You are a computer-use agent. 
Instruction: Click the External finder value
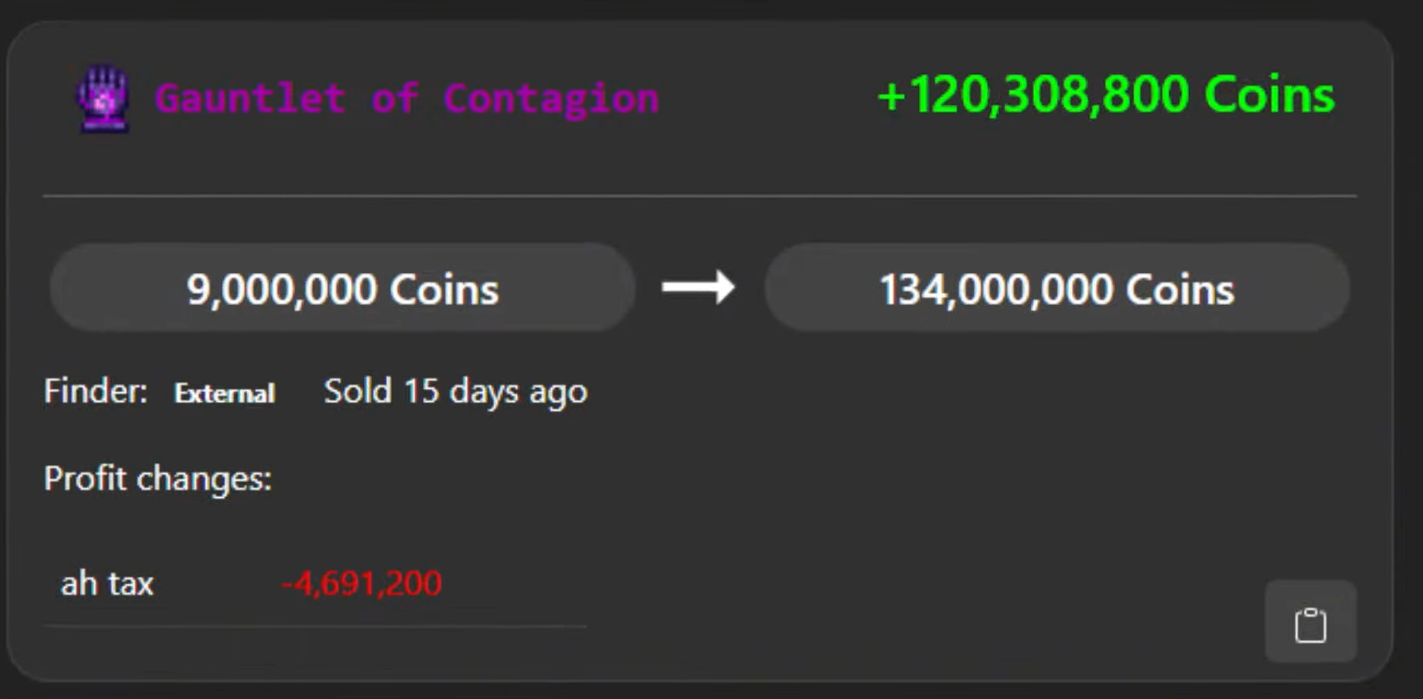coord(224,393)
